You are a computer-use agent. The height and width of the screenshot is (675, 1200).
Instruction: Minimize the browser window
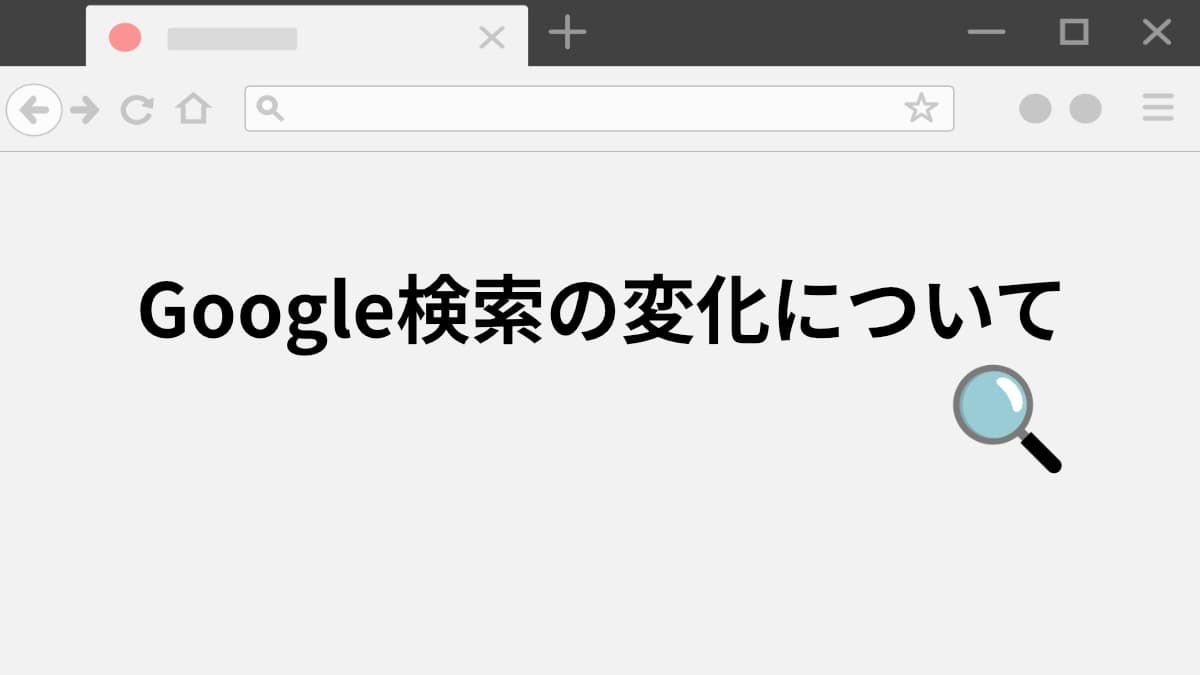(x=986, y=33)
